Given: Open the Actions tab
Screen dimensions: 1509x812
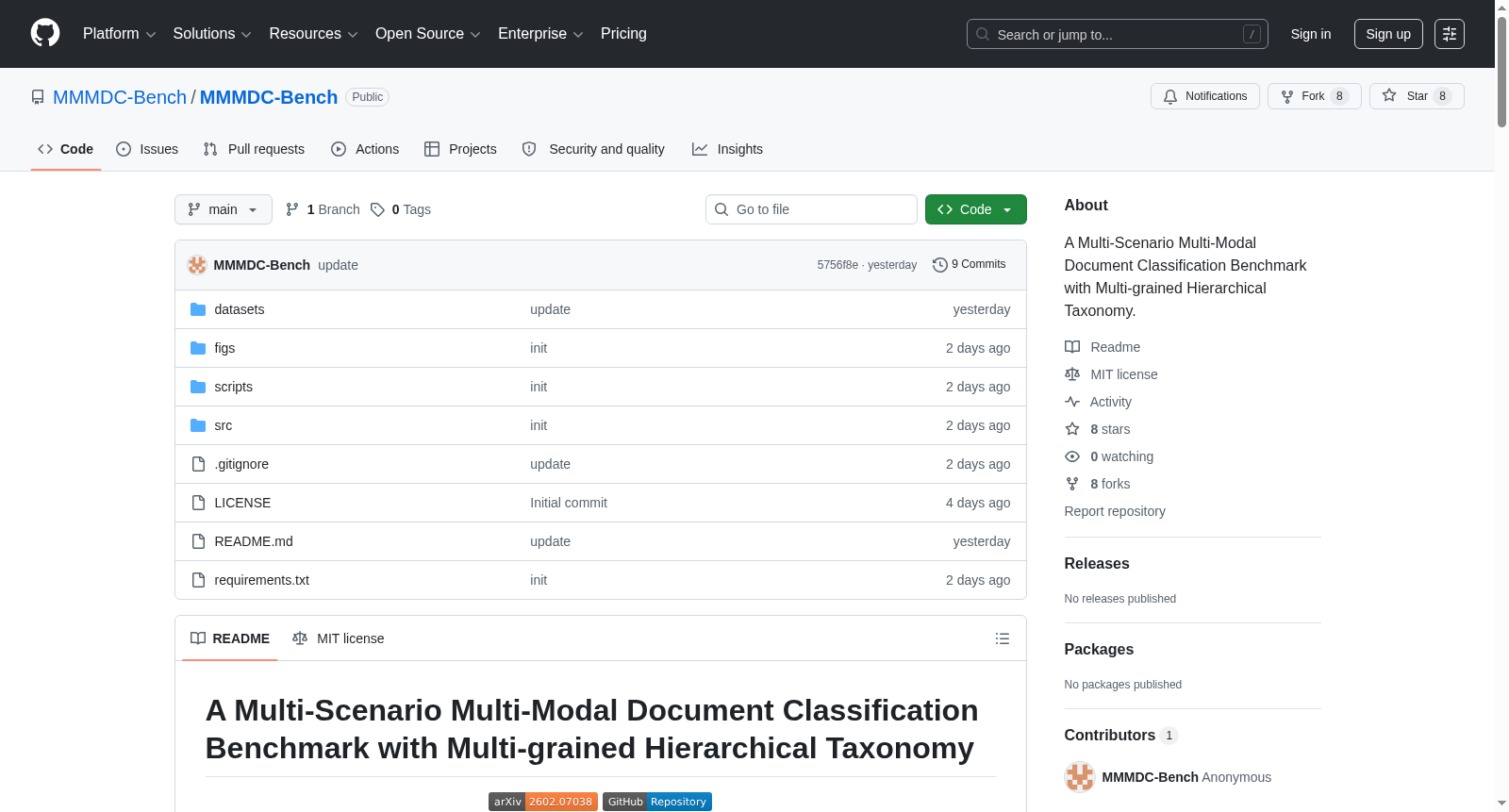Looking at the screenshot, I should (365, 149).
